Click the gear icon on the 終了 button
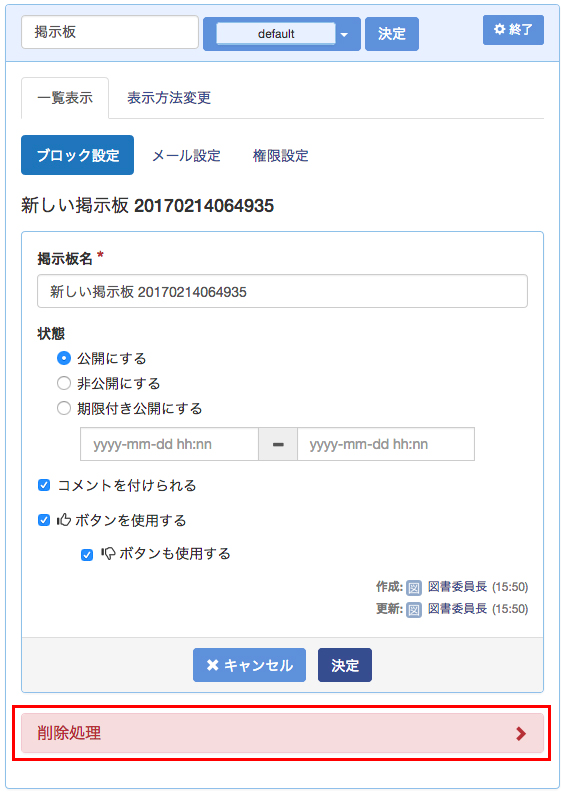566x794 pixels. [x=500, y=29]
